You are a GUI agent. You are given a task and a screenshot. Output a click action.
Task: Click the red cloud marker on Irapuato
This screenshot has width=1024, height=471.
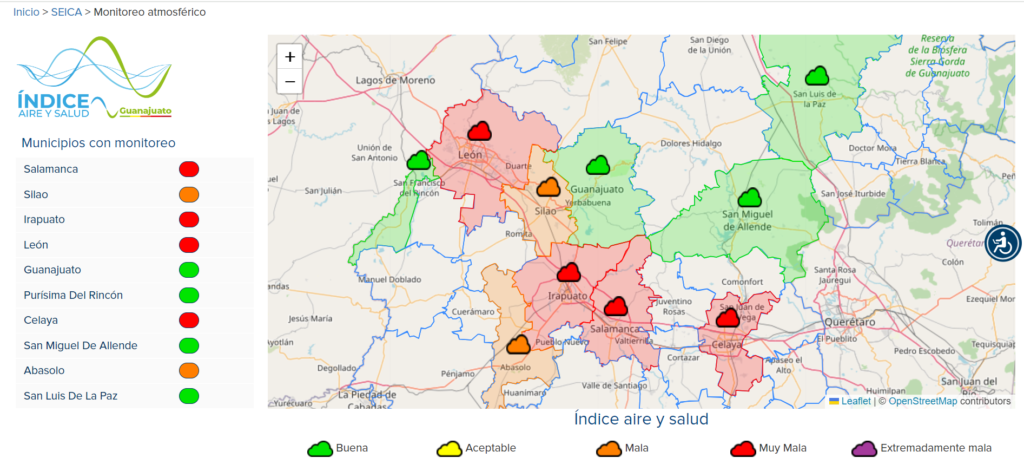568,272
